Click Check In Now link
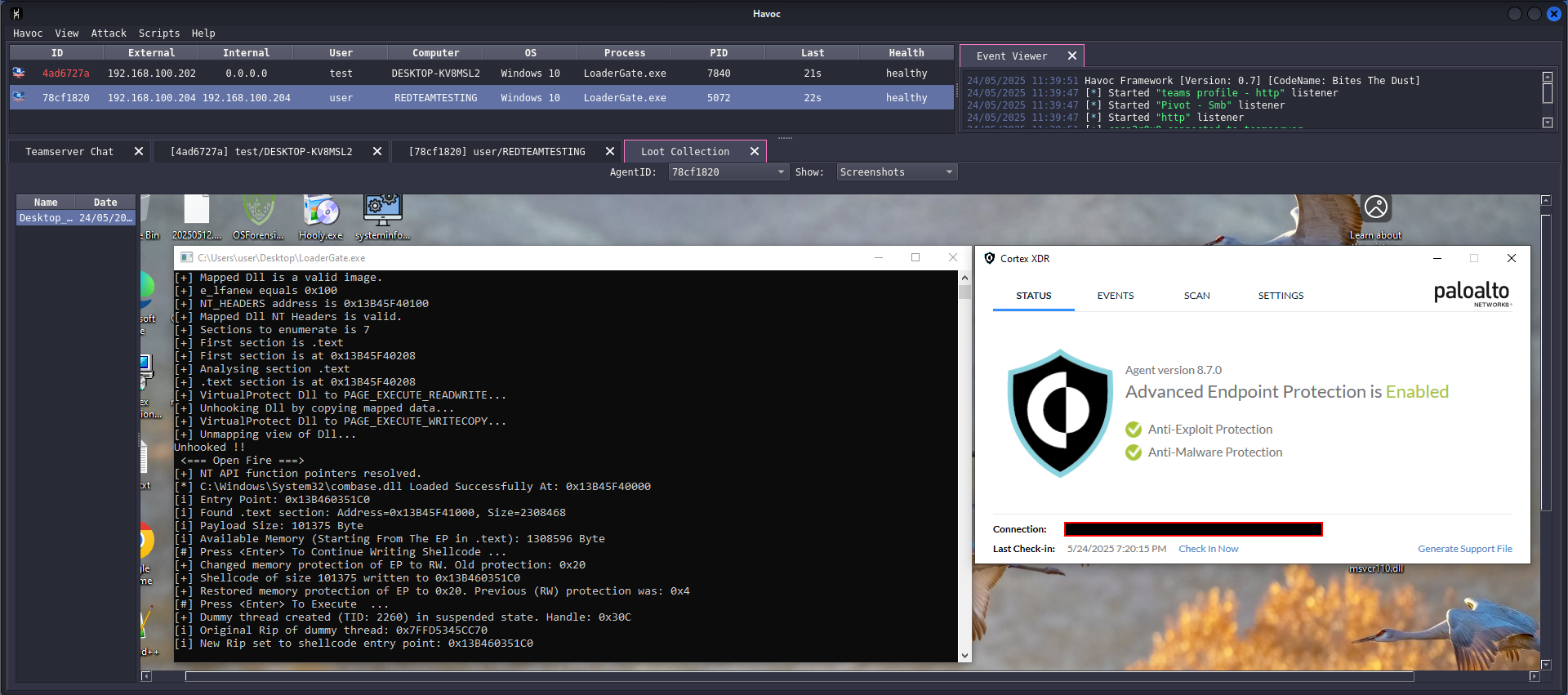This screenshot has width=1568, height=695. click(1208, 549)
